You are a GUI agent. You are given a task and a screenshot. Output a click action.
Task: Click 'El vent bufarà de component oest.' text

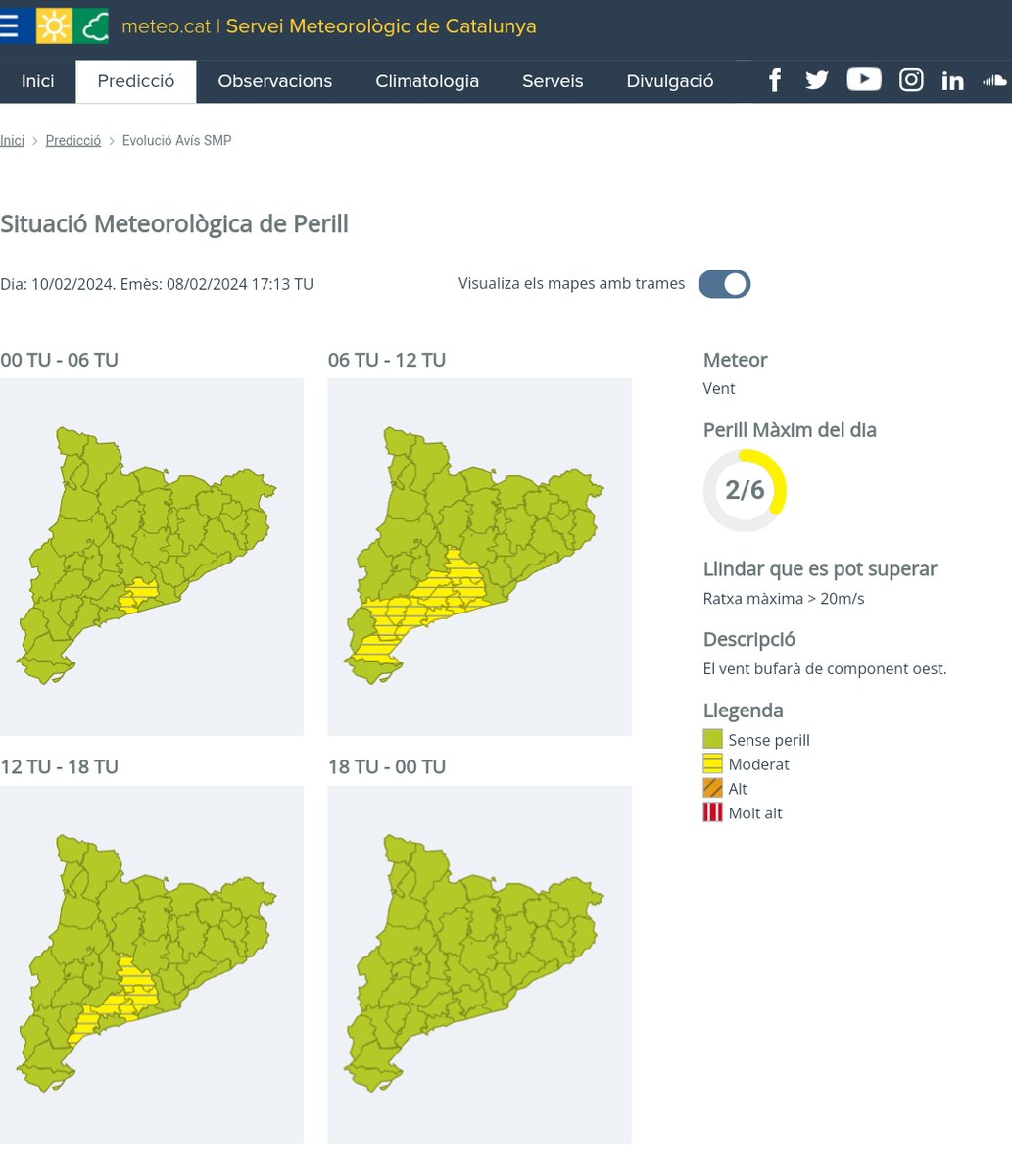[825, 669]
